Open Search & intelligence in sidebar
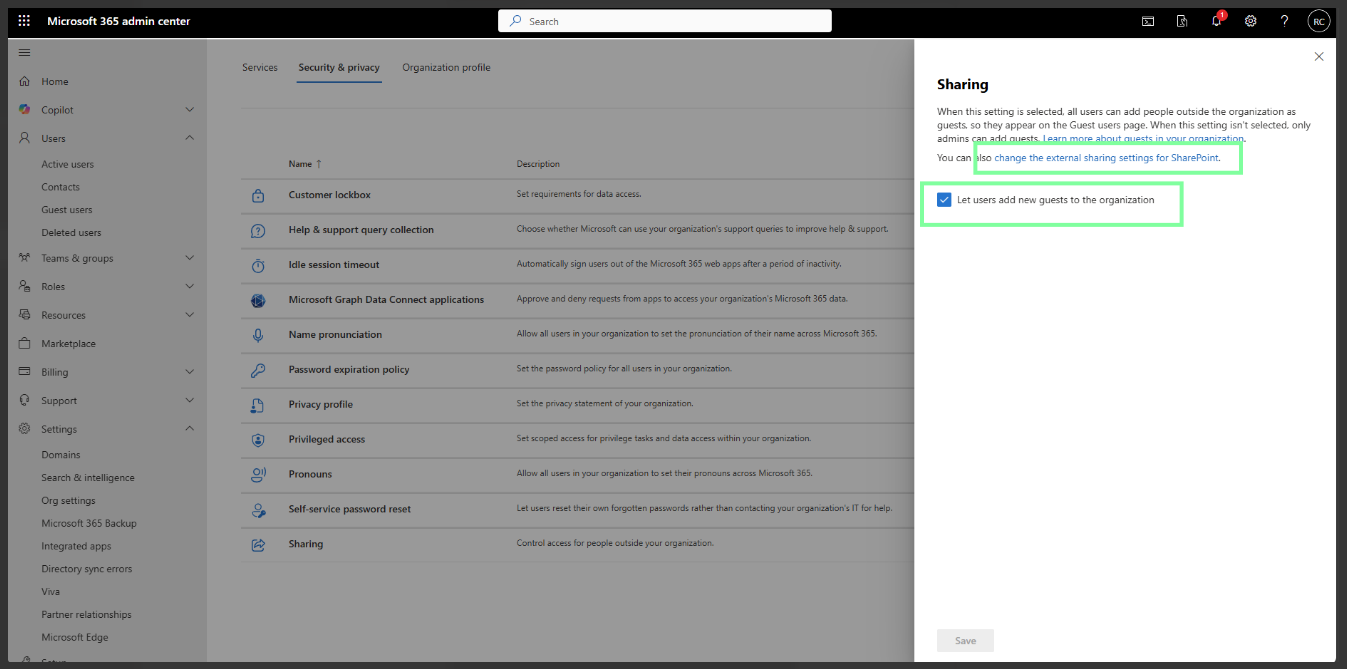1347x669 pixels. pos(88,478)
